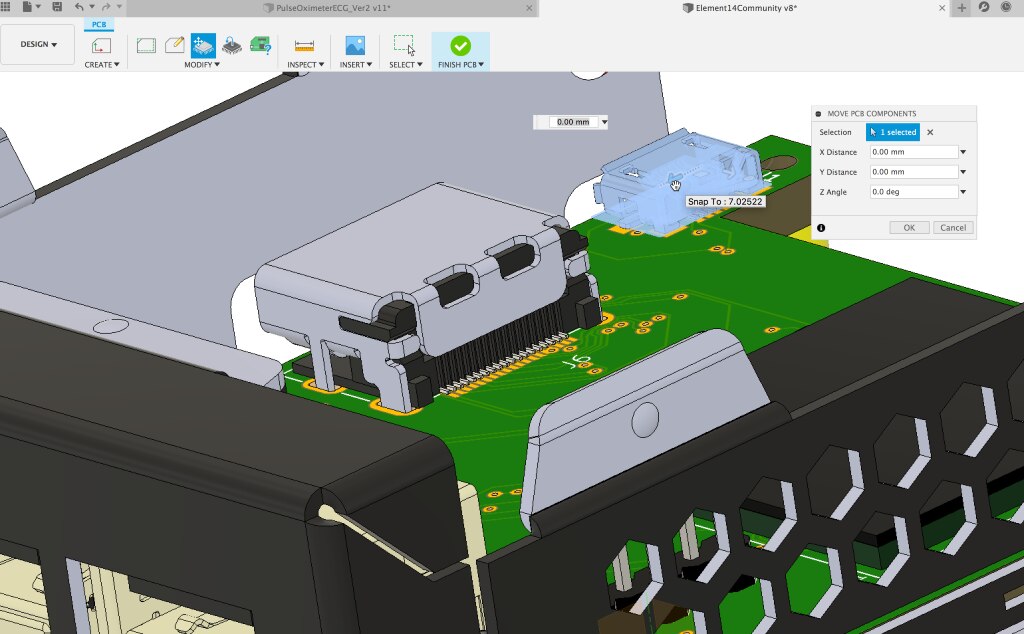The width and height of the screenshot is (1024, 634).
Task: Cancel the Move PCB Components dialog
Action: point(952,228)
